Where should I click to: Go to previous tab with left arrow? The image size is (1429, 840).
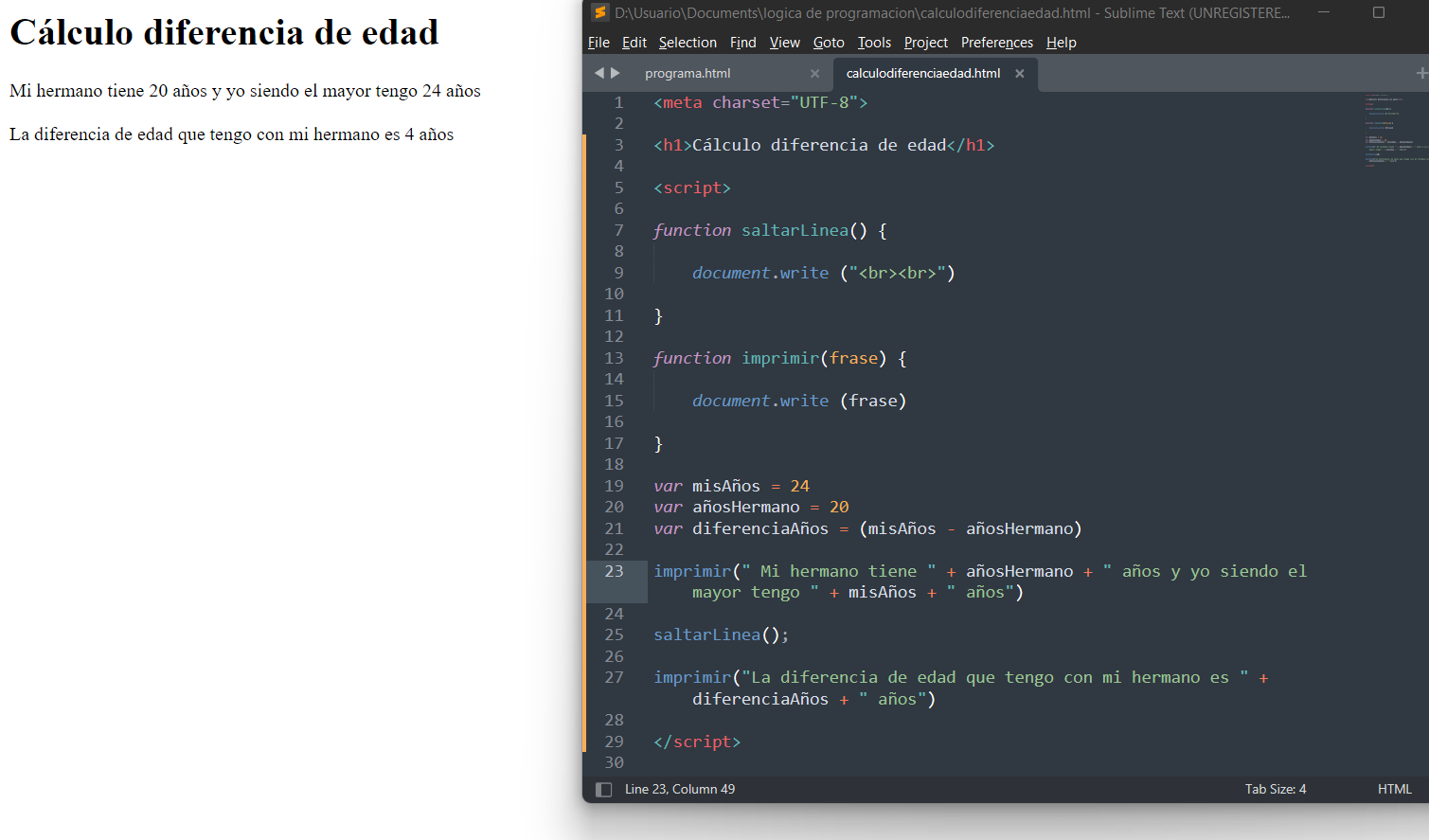coord(598,73)
